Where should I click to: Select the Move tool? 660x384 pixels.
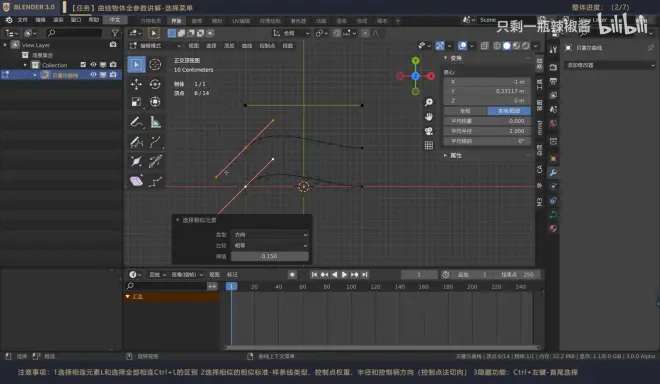pyautogui.click(x=136, y=84)
